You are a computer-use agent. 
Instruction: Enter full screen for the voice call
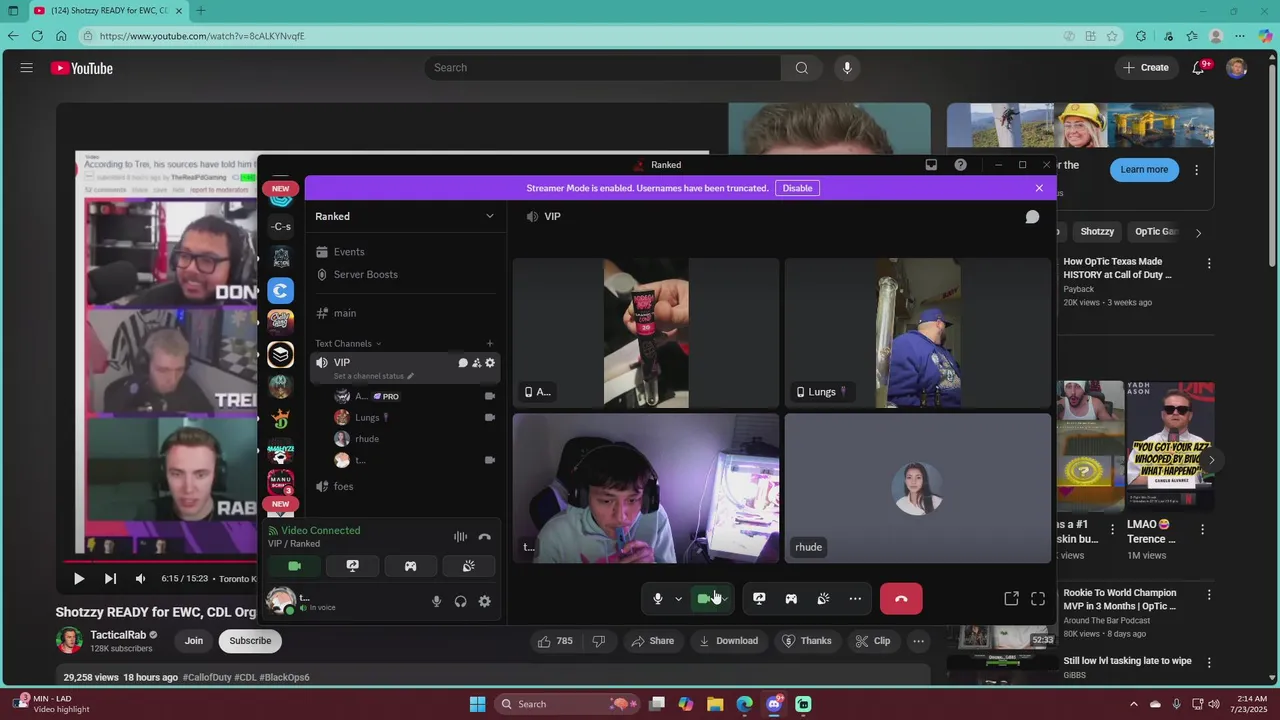tap(1038, 599)
